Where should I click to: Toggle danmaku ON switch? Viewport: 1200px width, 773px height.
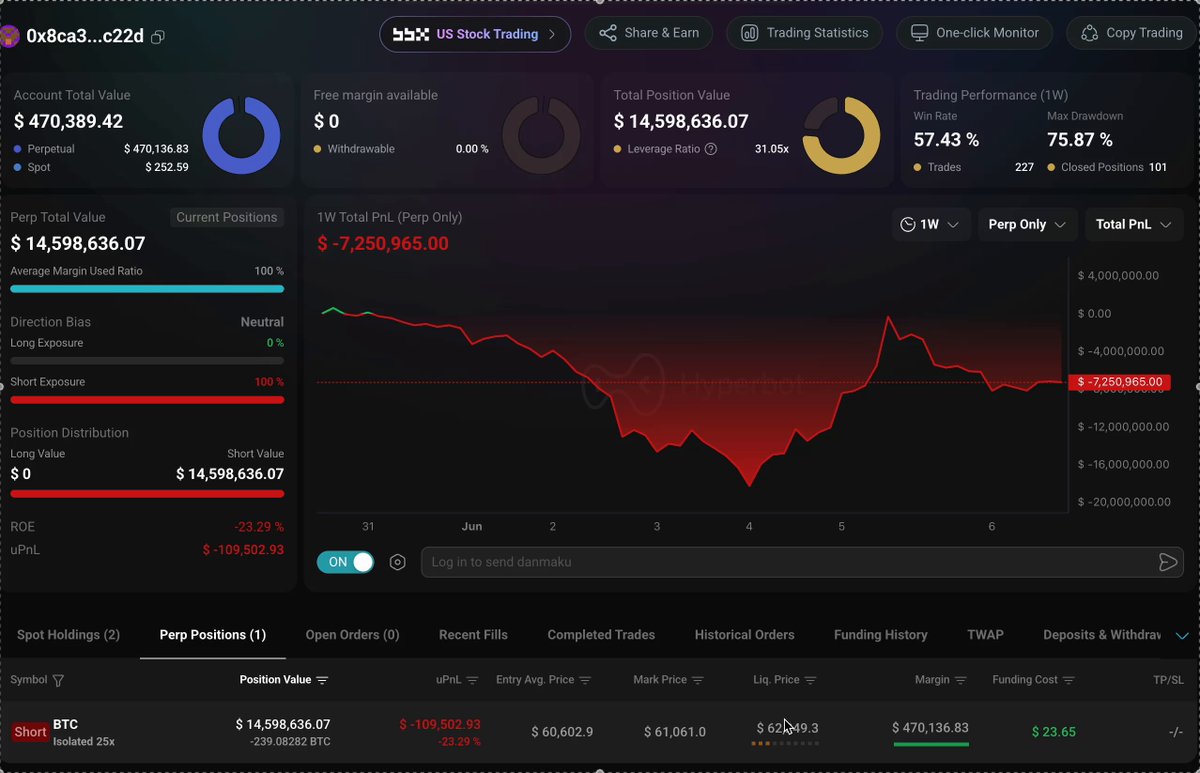click(x=345, y=562)
